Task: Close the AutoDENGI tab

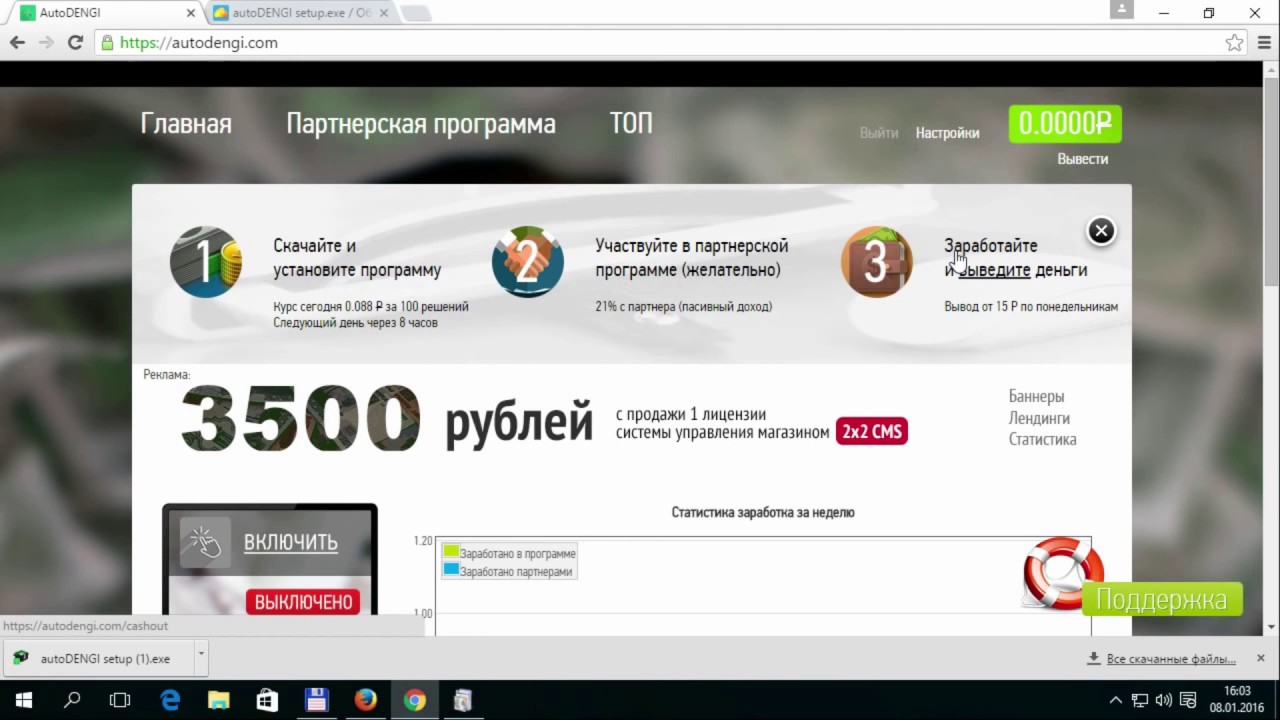Action: click(189, 13)
